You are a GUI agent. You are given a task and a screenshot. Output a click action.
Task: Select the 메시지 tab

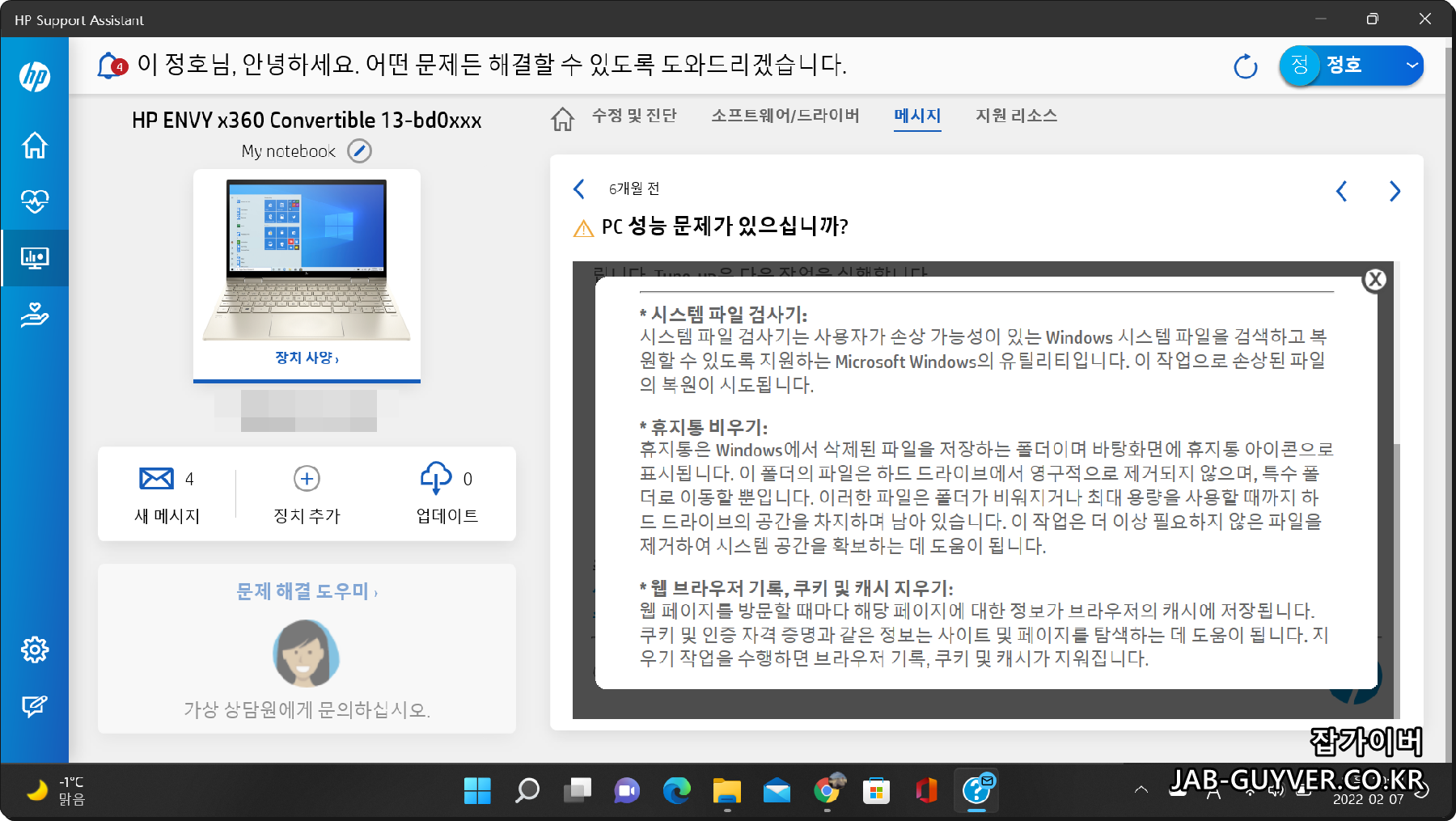pos(917,116)
